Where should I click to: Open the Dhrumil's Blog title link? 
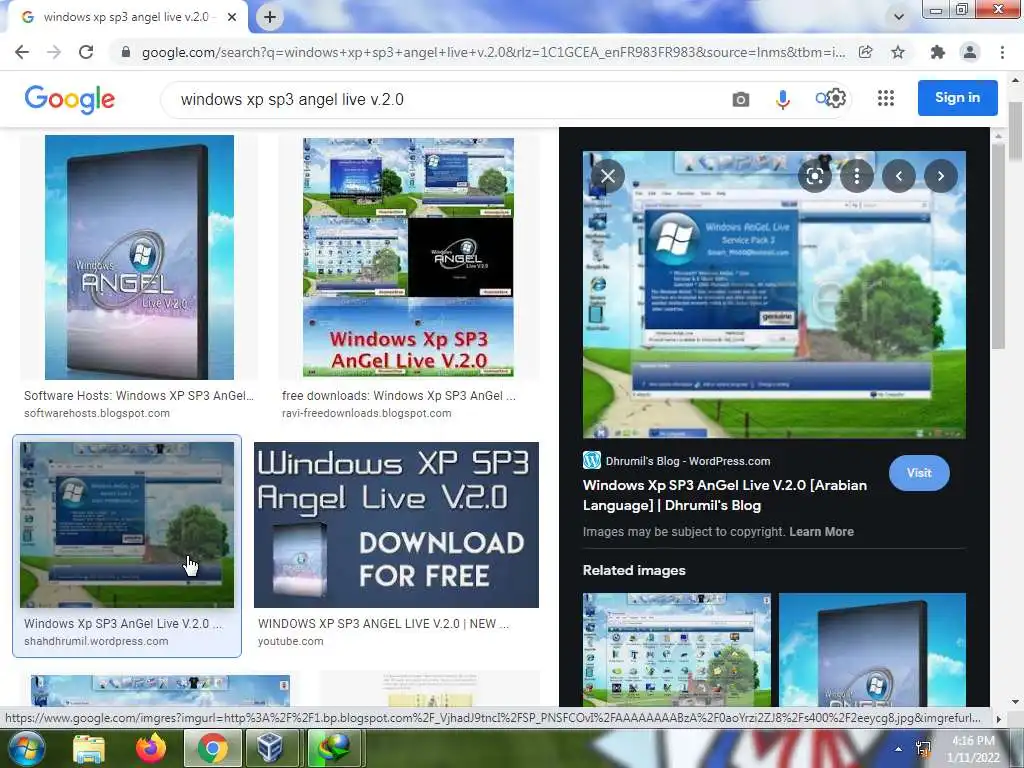point(725,495)
